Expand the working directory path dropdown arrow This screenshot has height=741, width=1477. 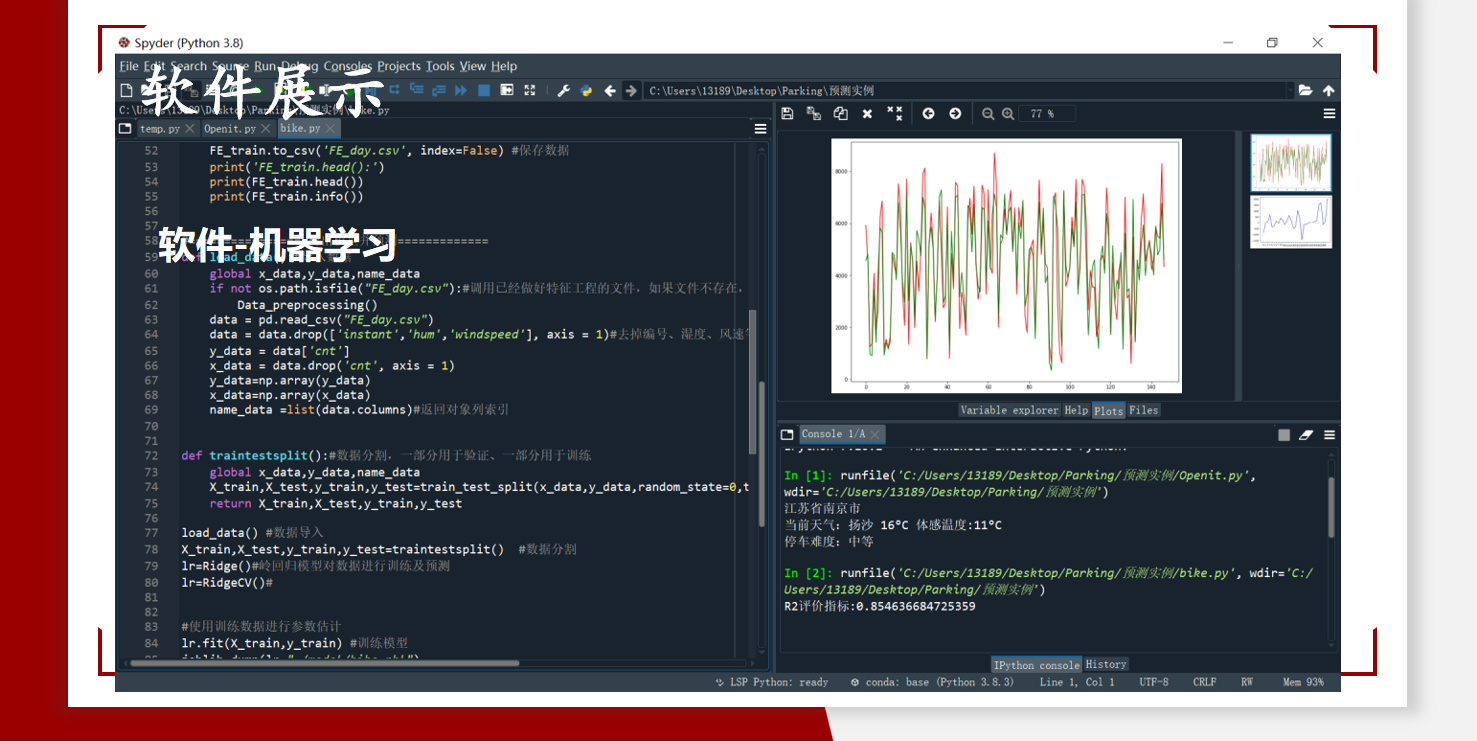tap(1290, 90)
